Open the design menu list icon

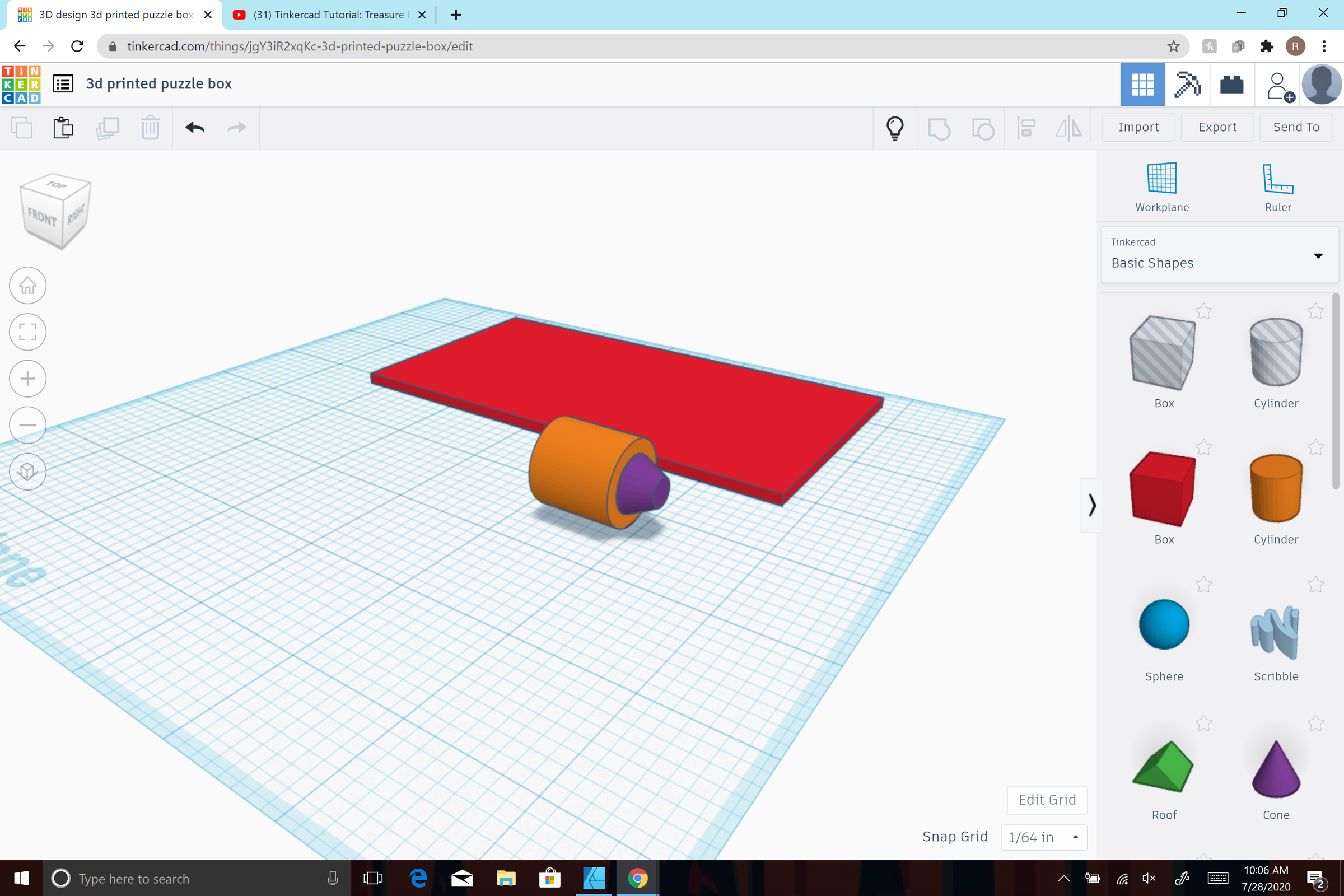click(63, 83)
